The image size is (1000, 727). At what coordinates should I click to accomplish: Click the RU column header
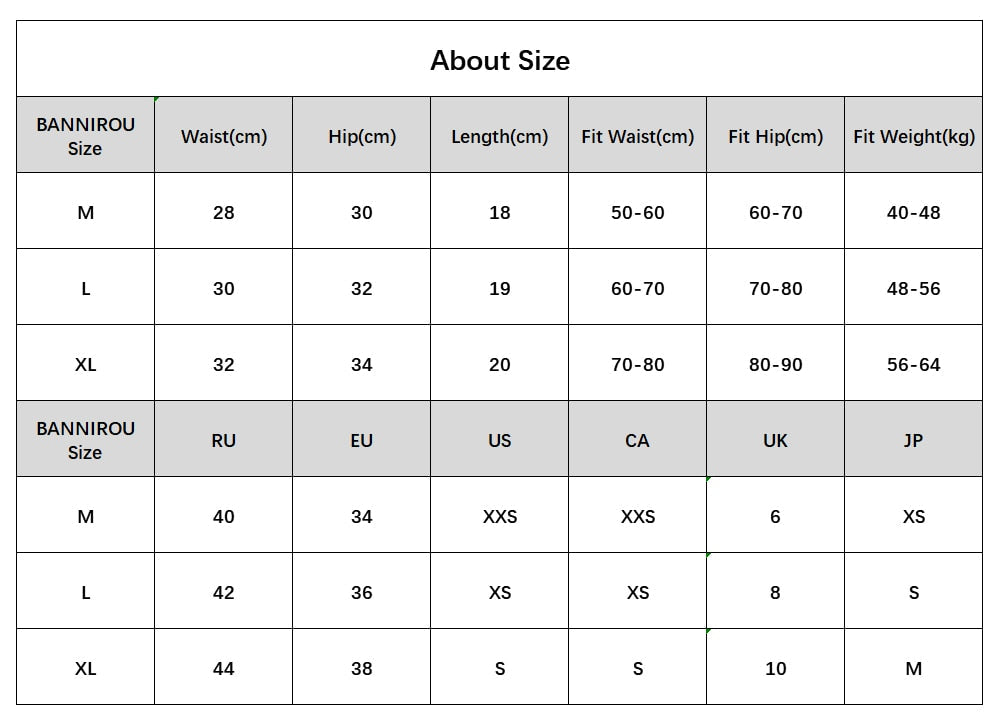[224, 440]
